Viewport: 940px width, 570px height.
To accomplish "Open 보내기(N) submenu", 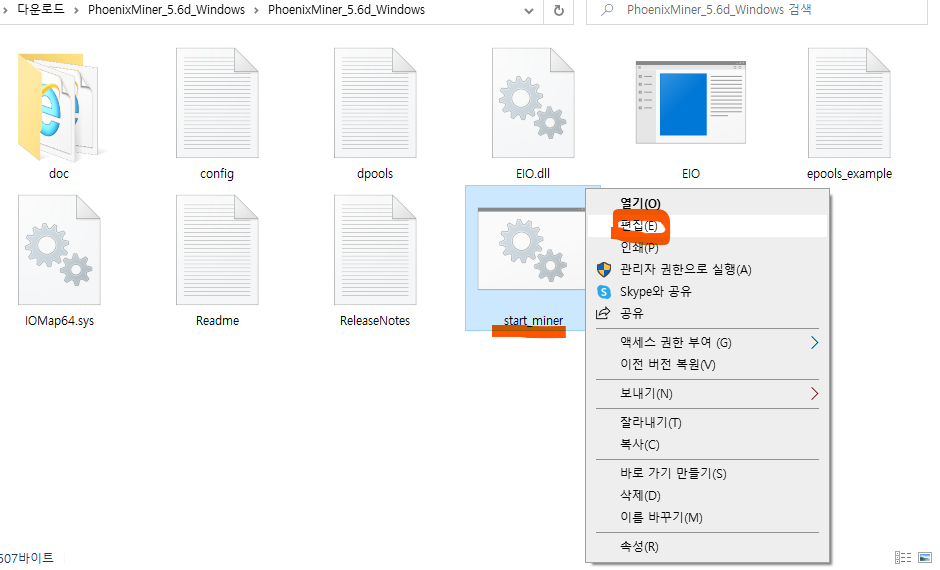I will [x=707, y=394].
